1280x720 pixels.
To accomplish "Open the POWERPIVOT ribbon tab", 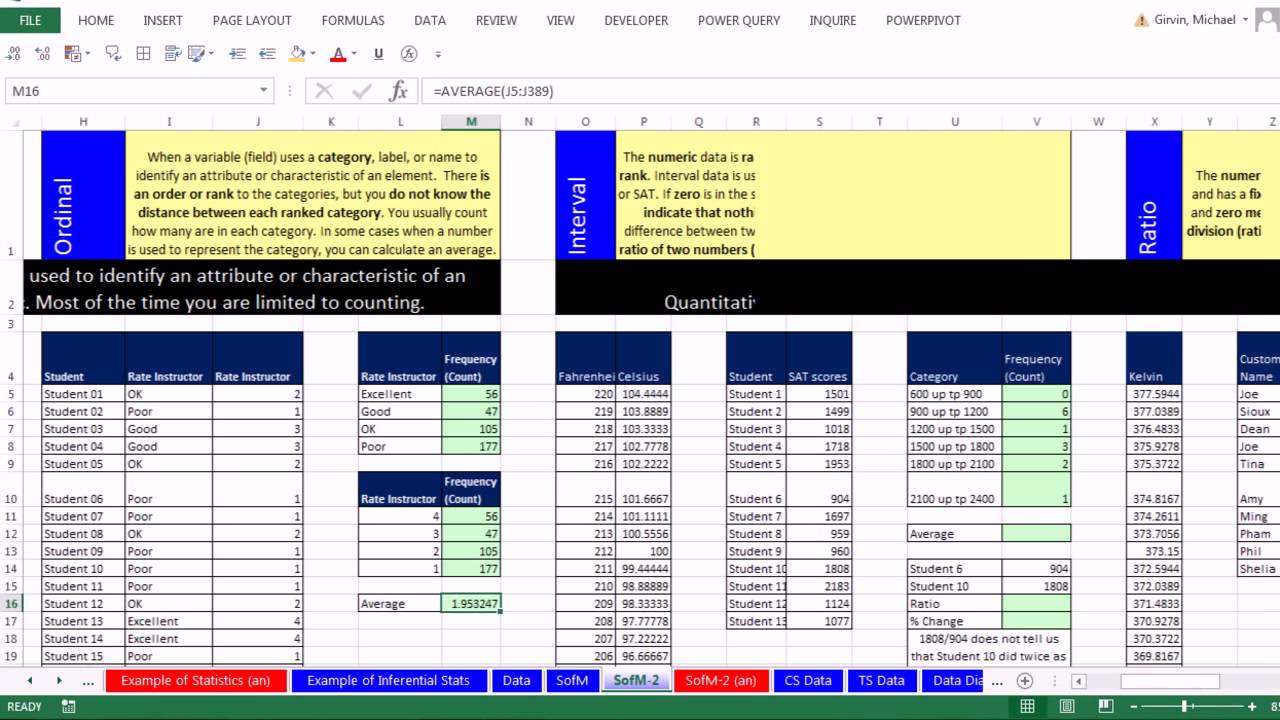I will (923, 20).
